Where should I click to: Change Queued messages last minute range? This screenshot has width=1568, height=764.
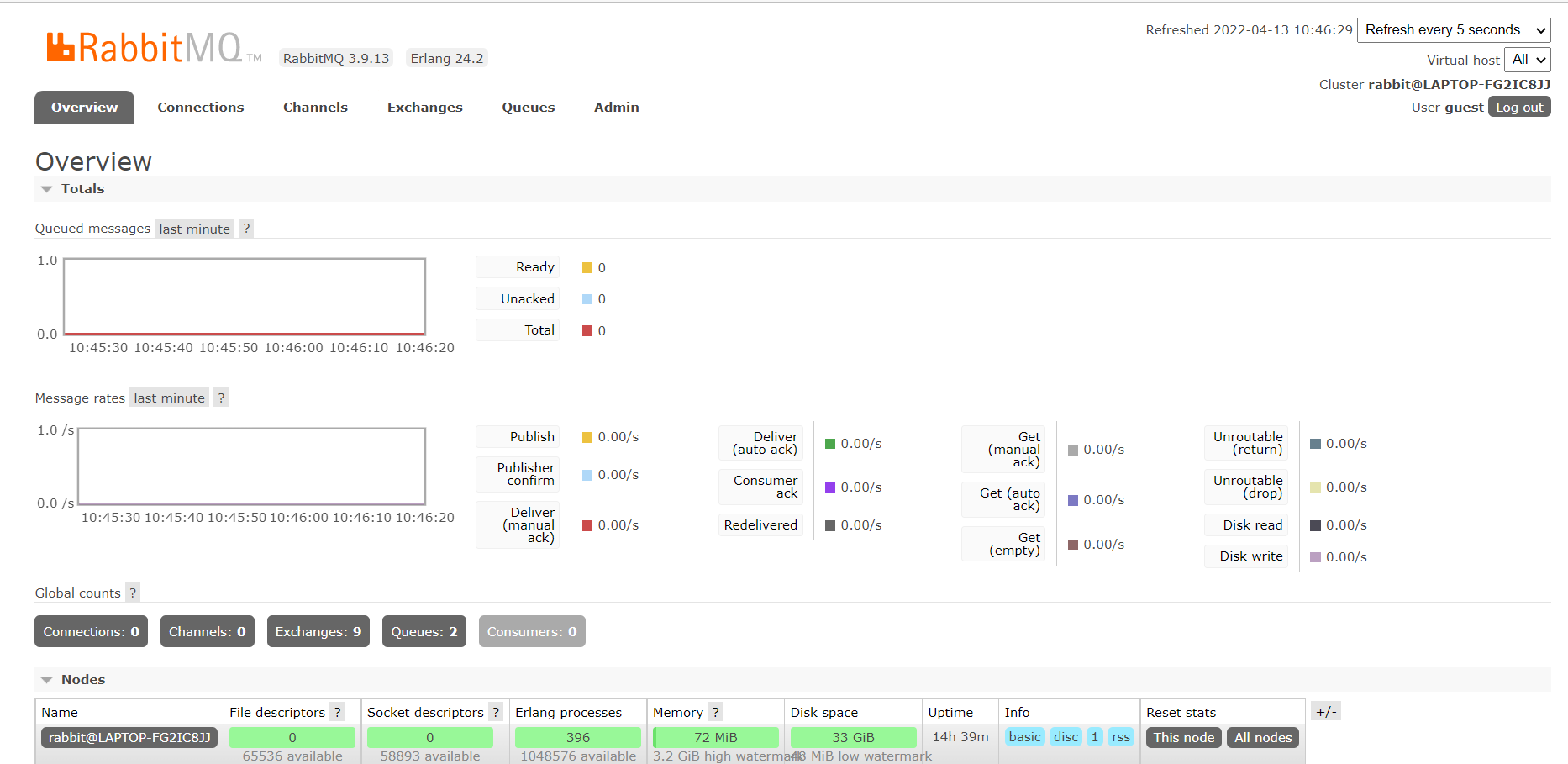coord(194,229)
